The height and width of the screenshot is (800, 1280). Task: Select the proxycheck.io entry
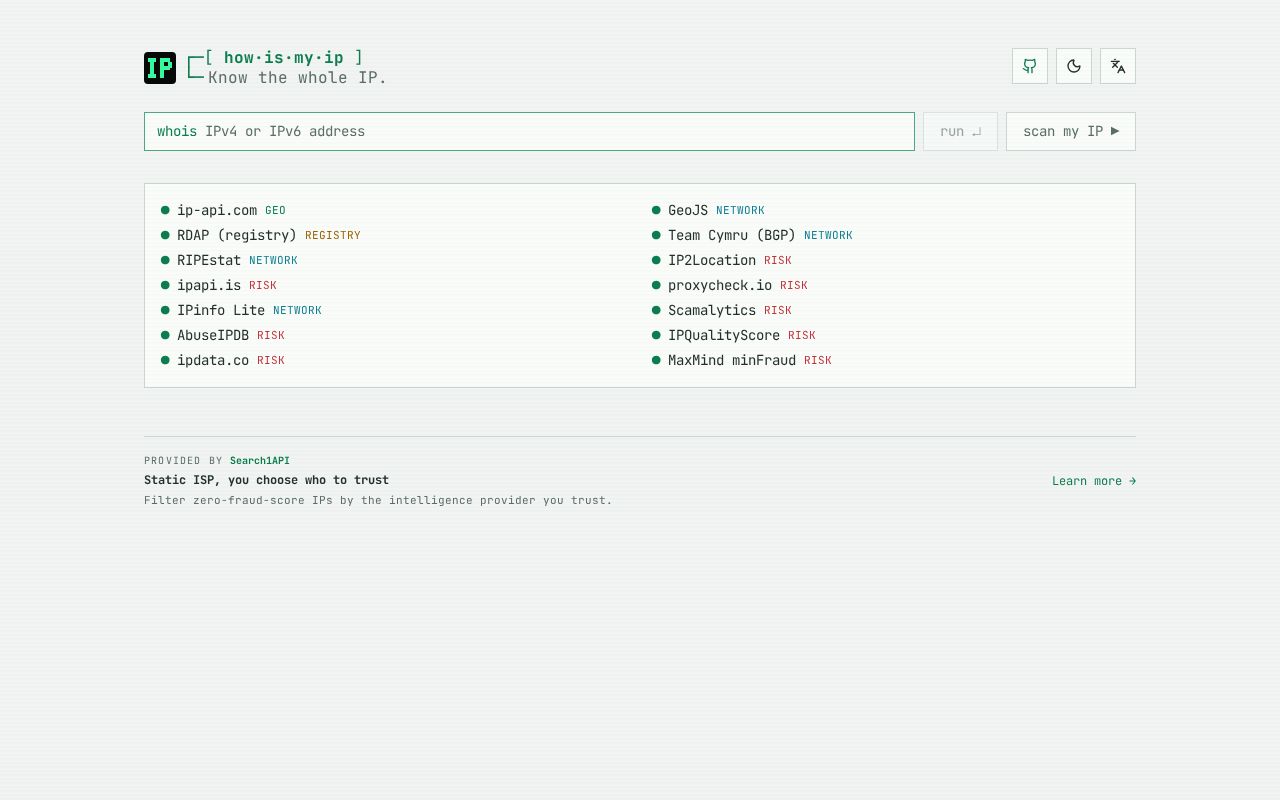[x=730, y=285]
